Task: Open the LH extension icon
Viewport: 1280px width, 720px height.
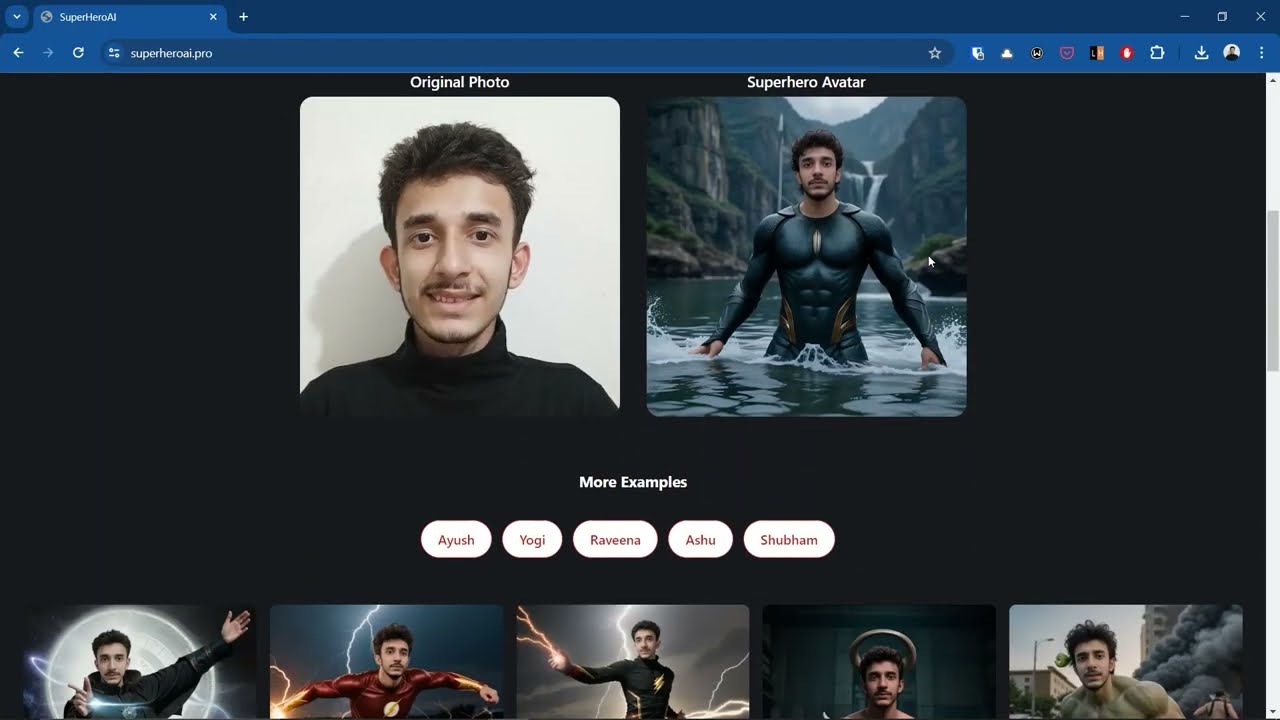Action: point(1097,53)
